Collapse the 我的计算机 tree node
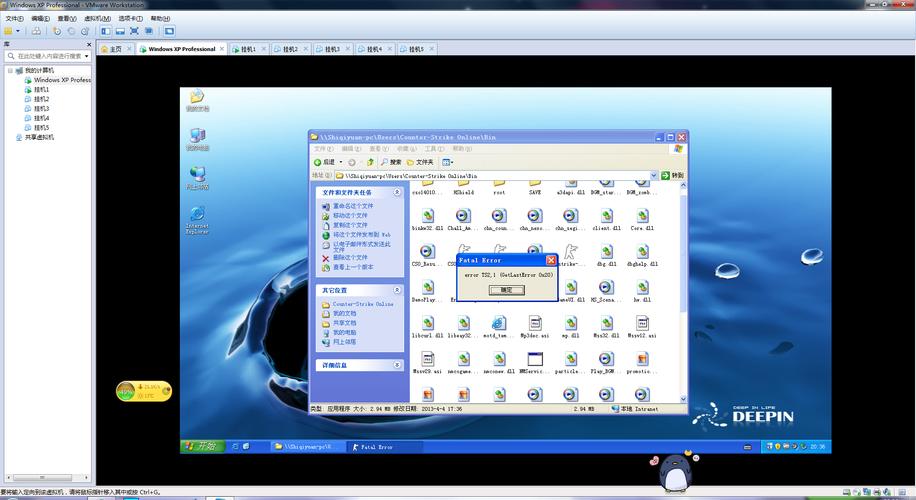 (x=10, y=71)
